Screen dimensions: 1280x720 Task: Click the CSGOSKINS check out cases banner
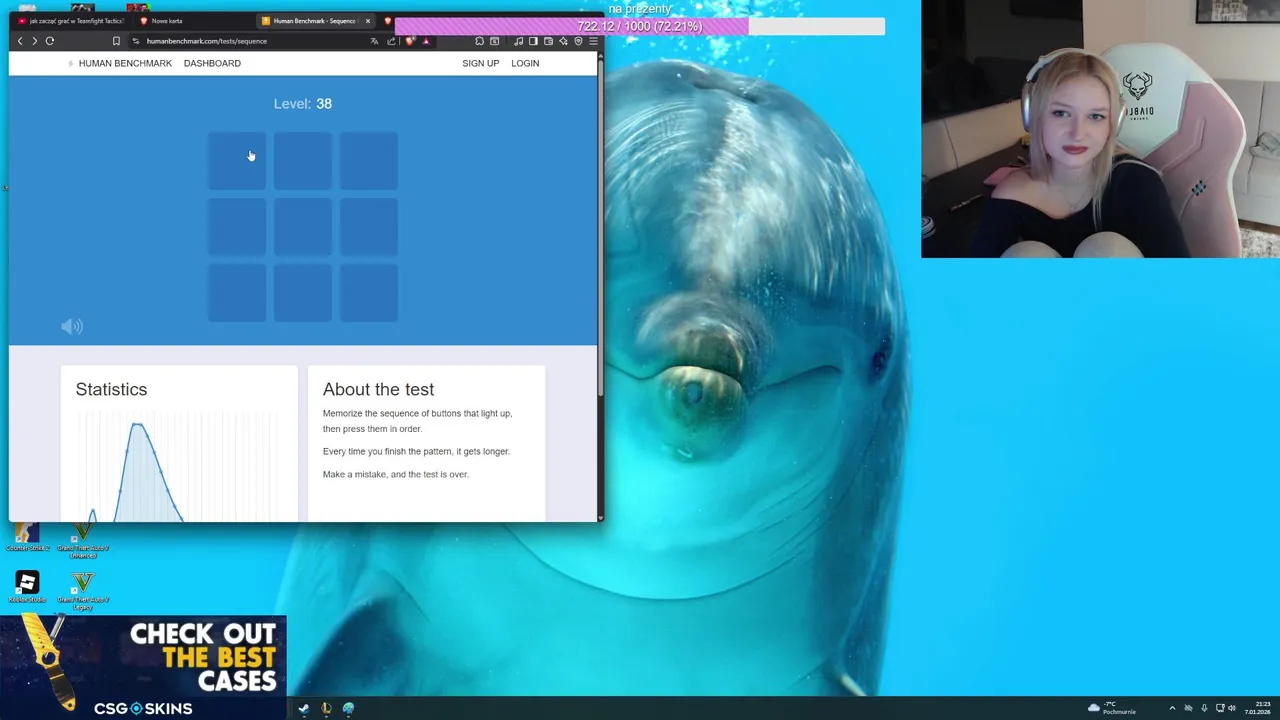143,667
